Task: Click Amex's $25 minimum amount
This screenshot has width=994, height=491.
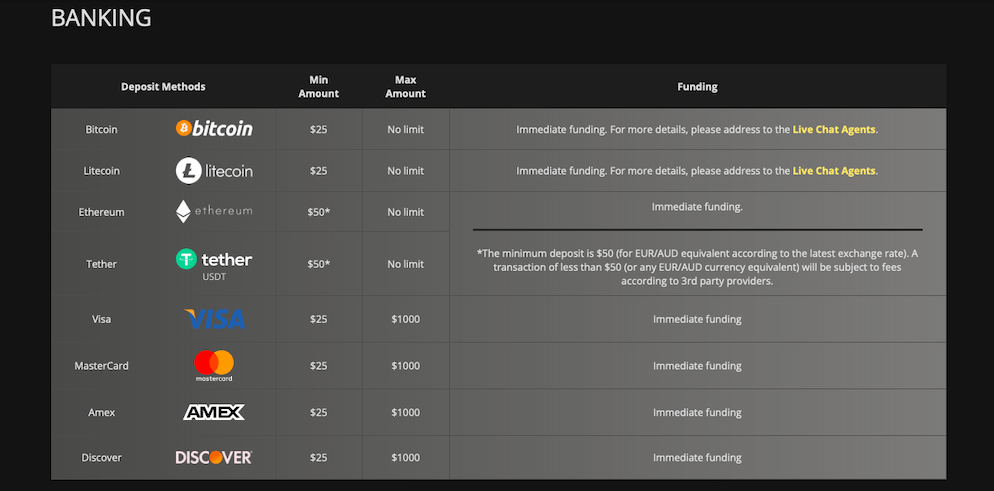Action: 319,412
